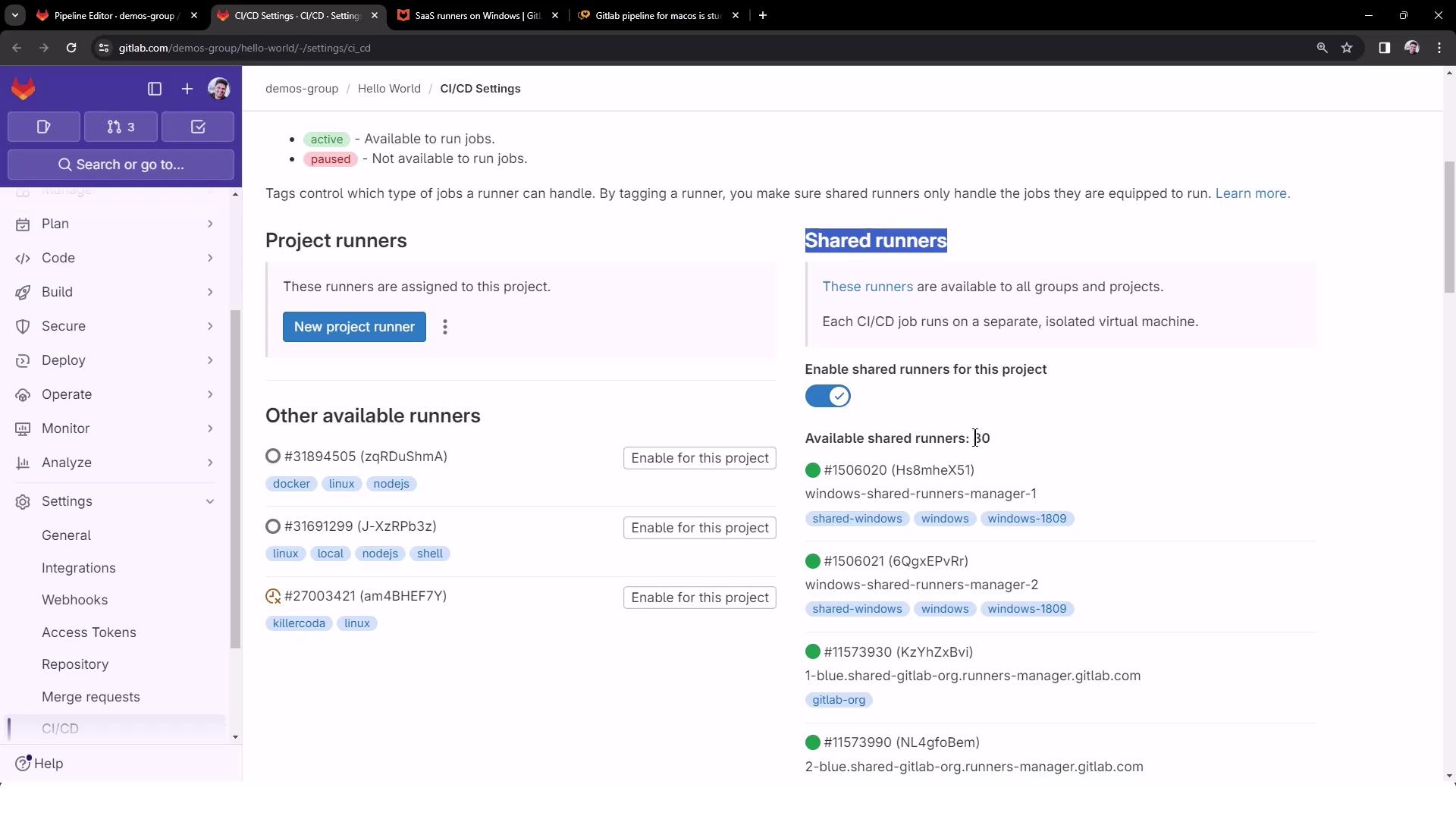The width and height of the screenshot is (1456, 819).
Task: Disable shared runners toggle for this project
Action: pyautogui.click(x=827, y=397)
